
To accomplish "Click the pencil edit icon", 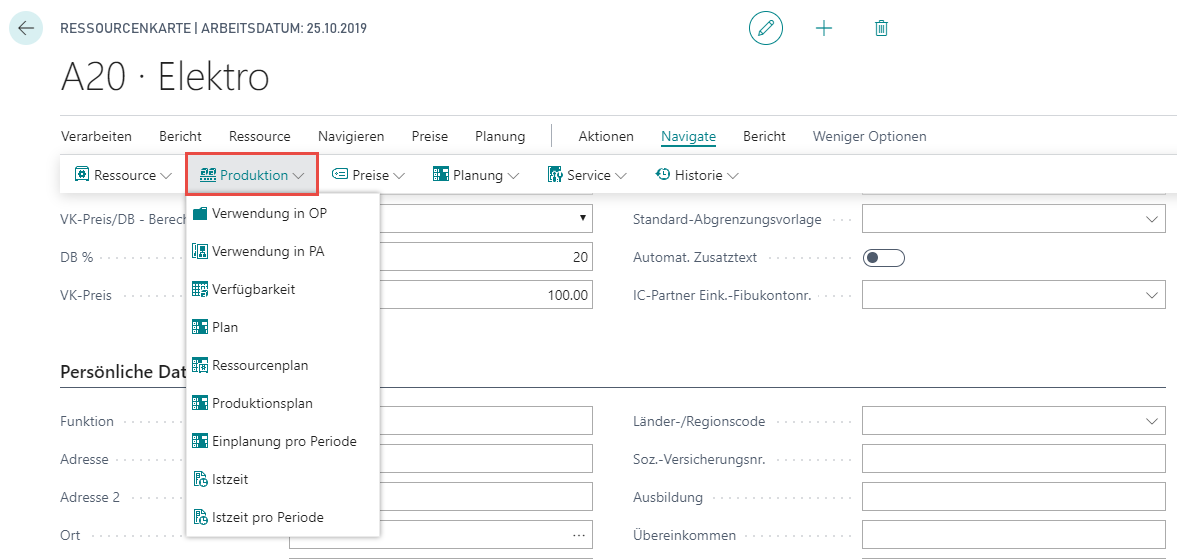I will coord(766,29).
